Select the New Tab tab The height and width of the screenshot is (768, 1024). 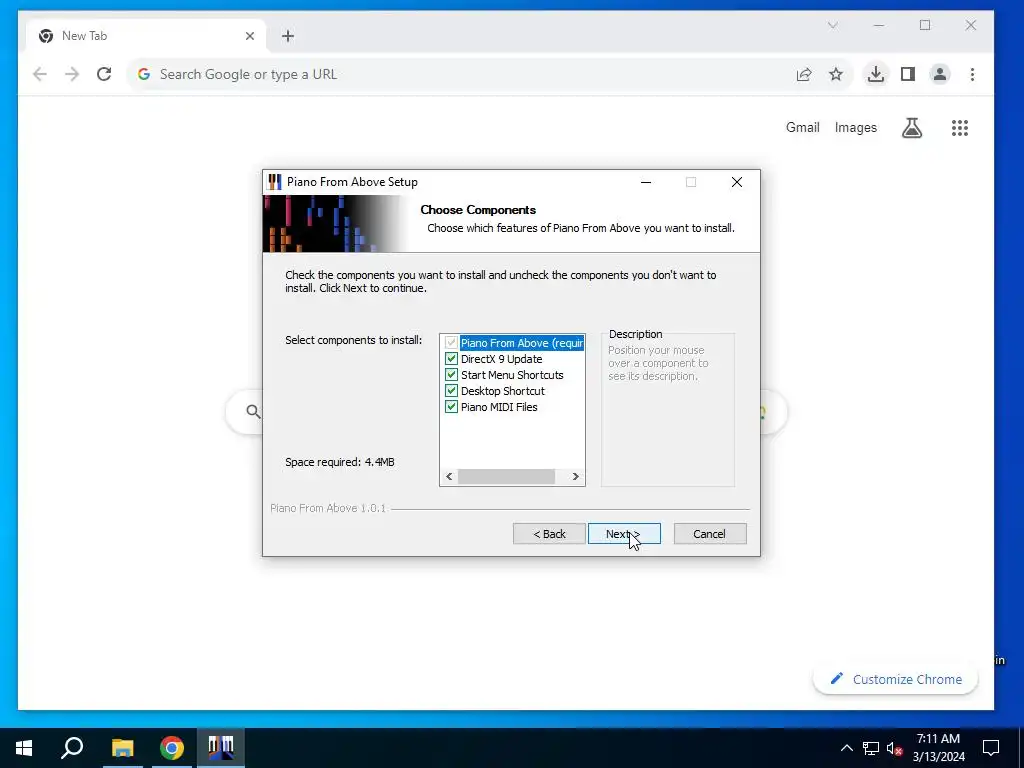(146, 37)
